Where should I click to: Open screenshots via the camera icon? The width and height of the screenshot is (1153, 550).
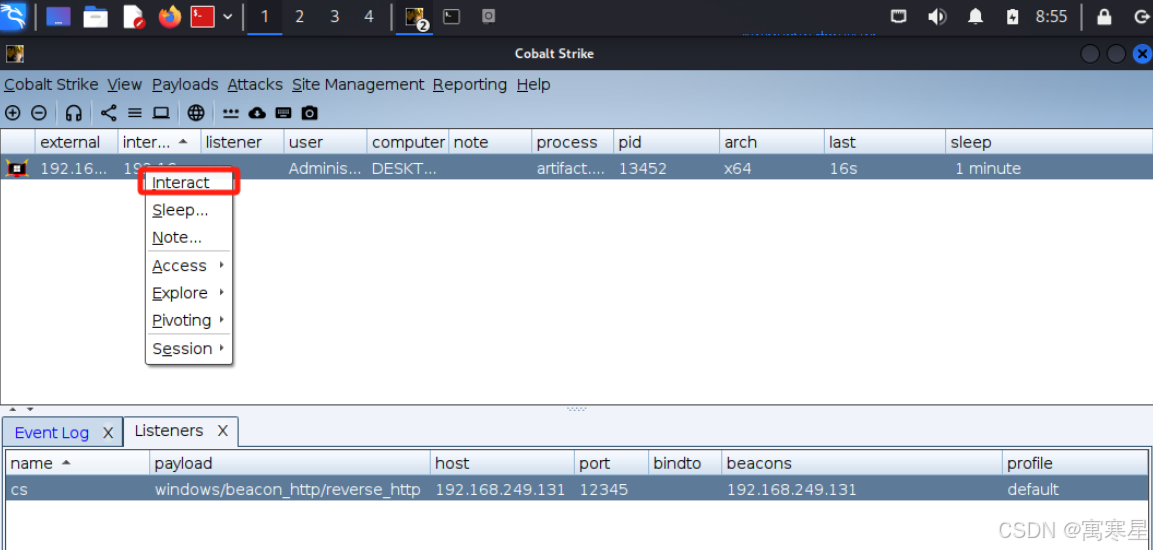[310, 113]
